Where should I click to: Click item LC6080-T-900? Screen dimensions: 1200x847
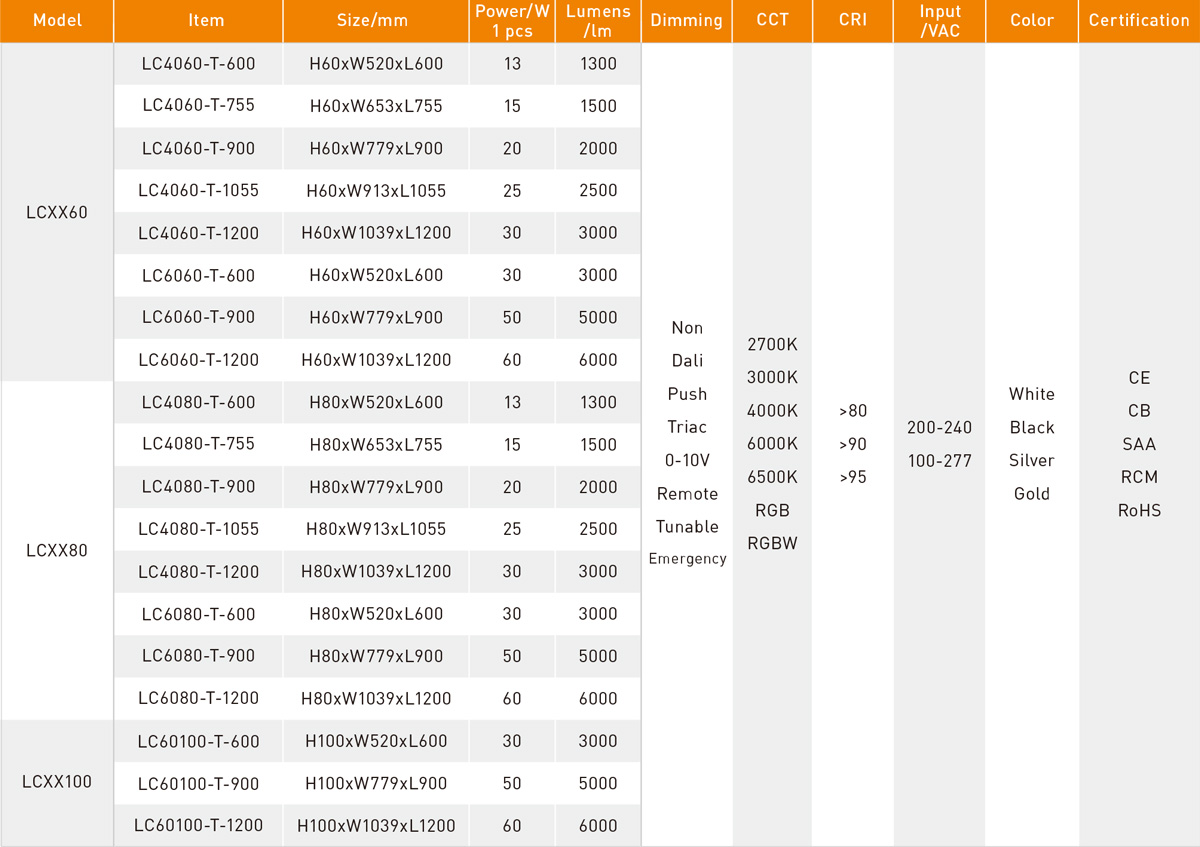(x=199, y=656)
